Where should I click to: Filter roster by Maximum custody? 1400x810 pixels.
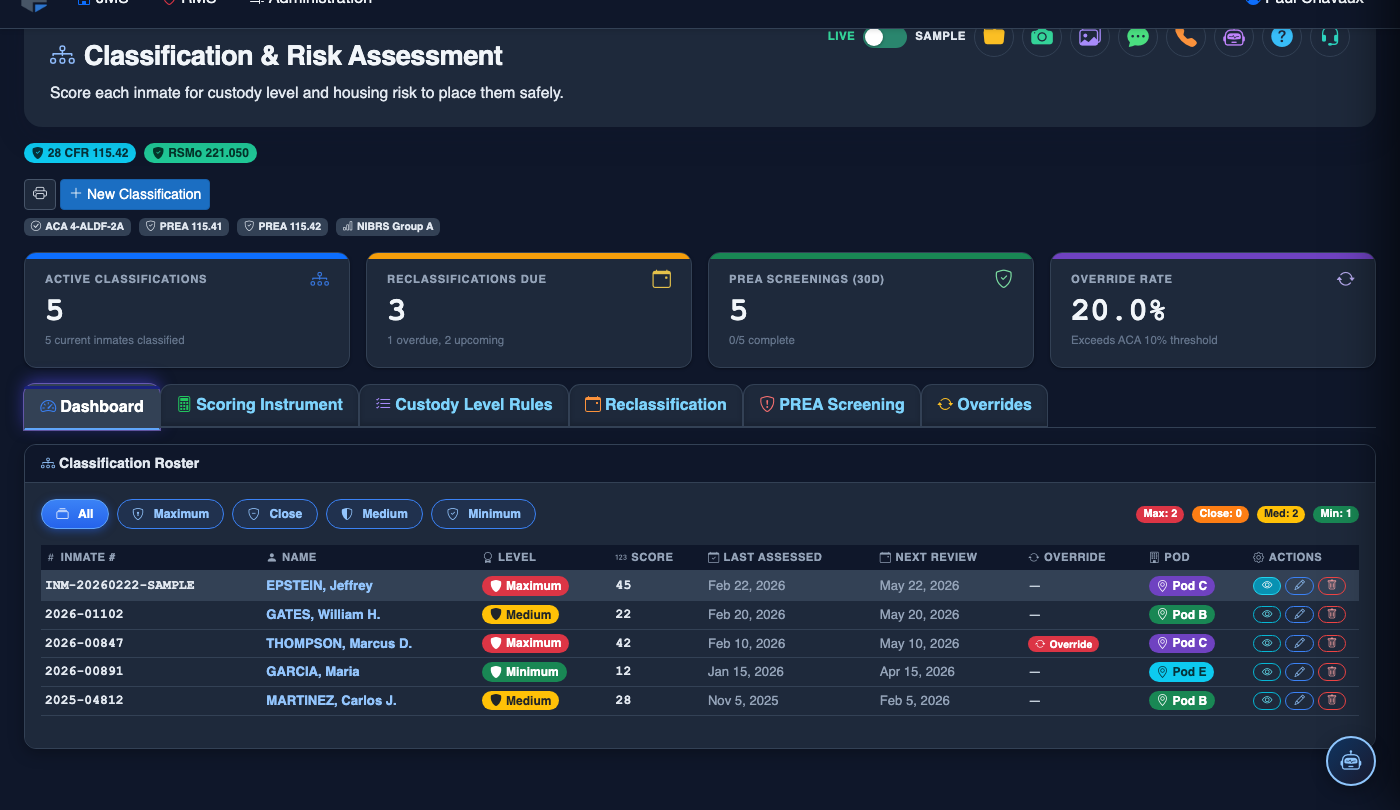coord(171,514)
